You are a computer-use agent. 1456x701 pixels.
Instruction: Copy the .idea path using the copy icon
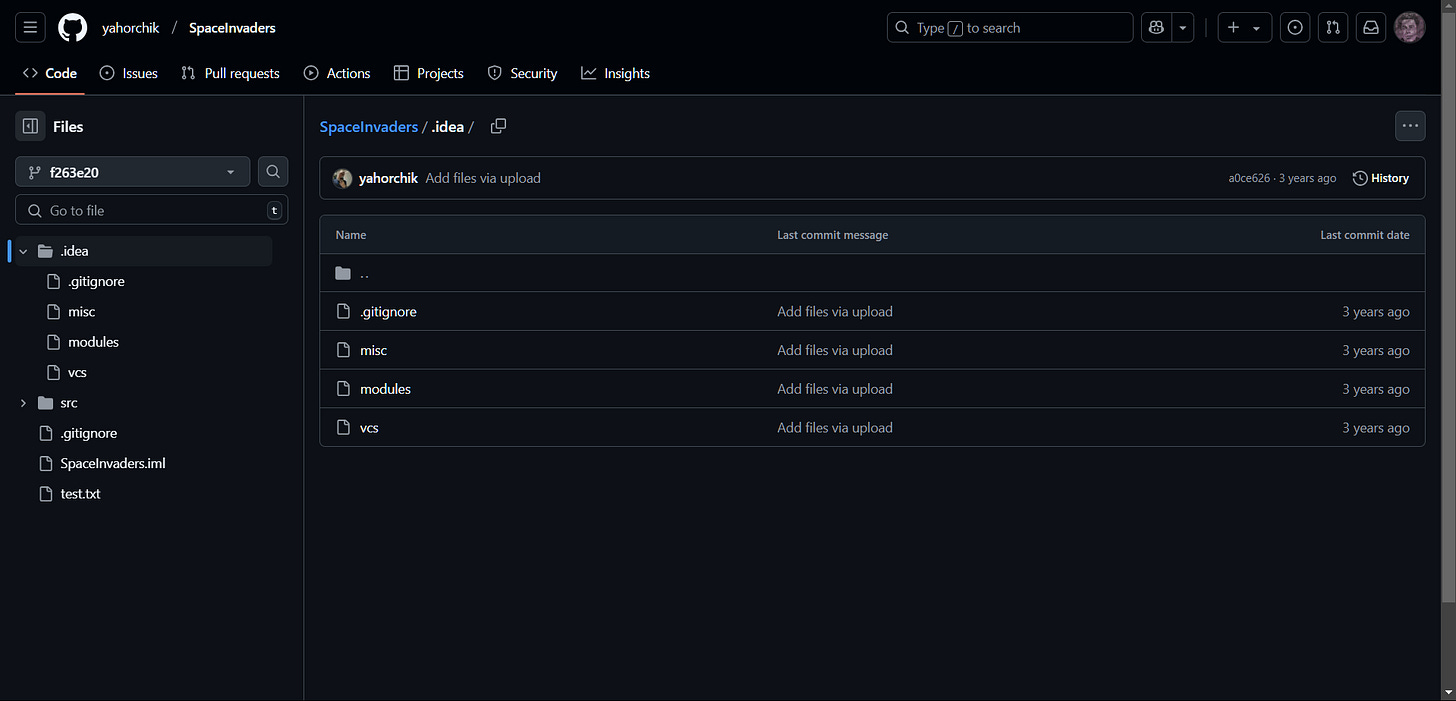coord(498,126)
